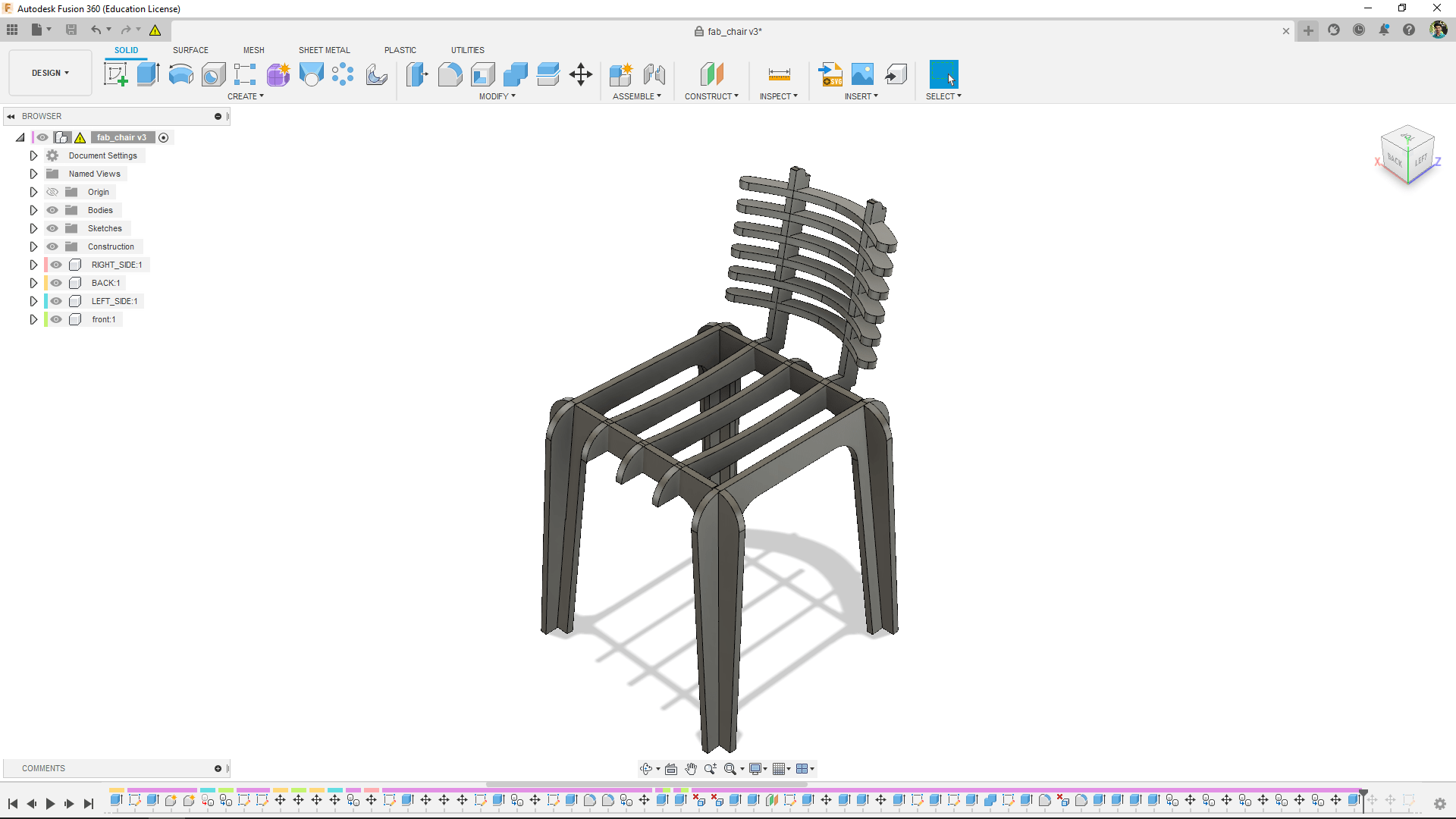Select the SOLID tab
1456x819 pixels.
(x=127, y=50)
